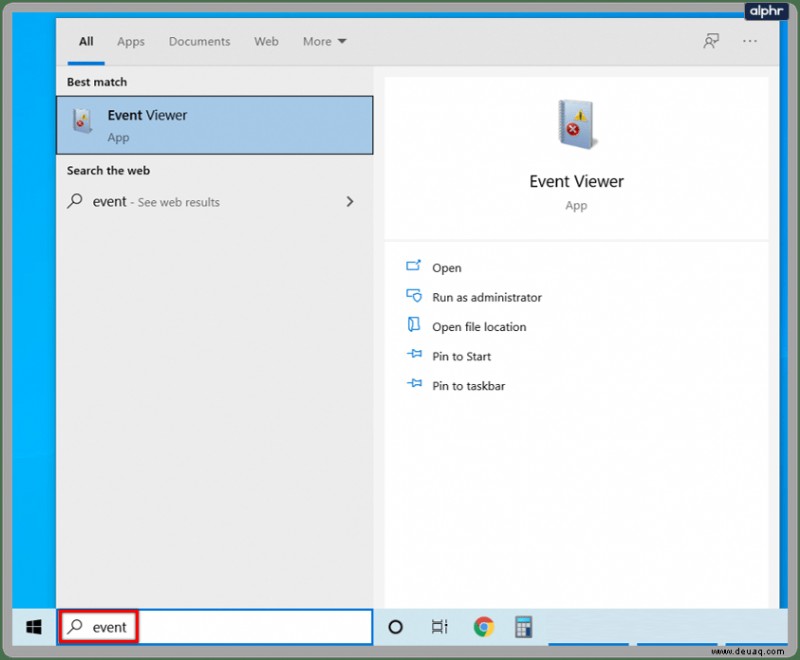Open the Apps search tab
The image size is (800, 660).
(131, 42)
